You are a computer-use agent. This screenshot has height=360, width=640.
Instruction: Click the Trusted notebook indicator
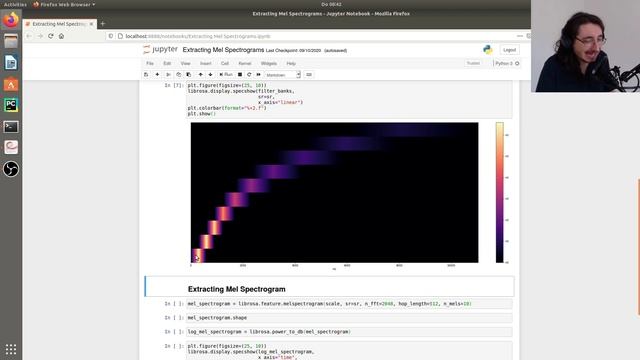(473, 63)
